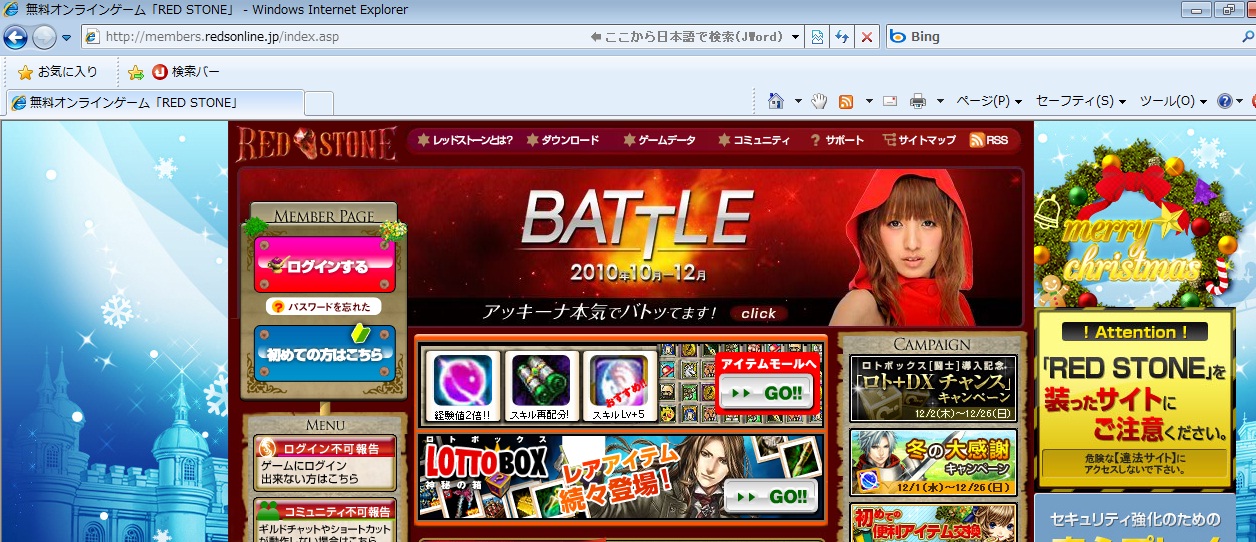Screen dimensions: 1256x542
Task: Open the ゲームデータ nav item
Action: (659, 141)
